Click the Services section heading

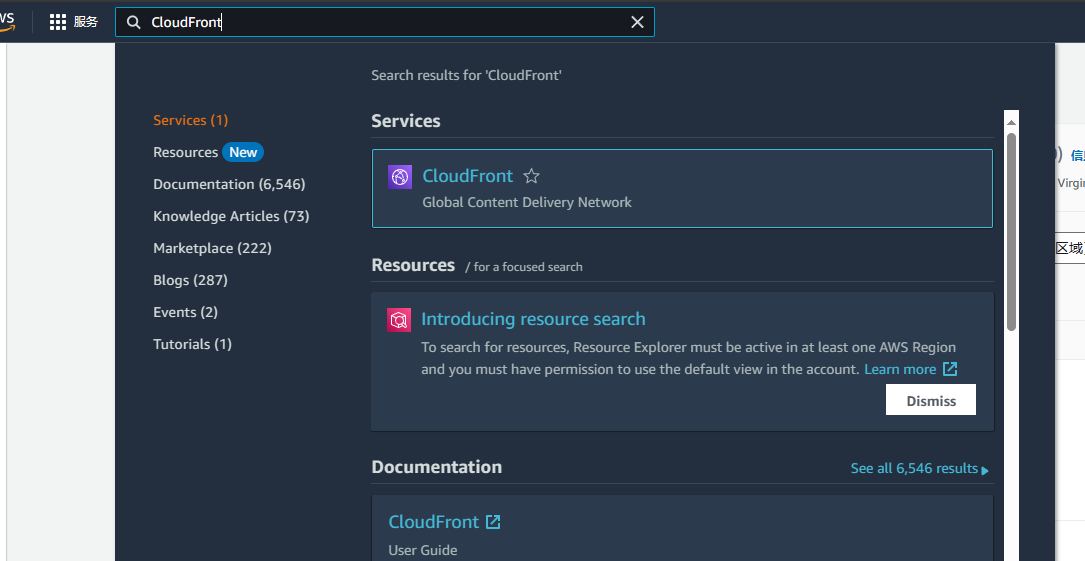[405, 121]
